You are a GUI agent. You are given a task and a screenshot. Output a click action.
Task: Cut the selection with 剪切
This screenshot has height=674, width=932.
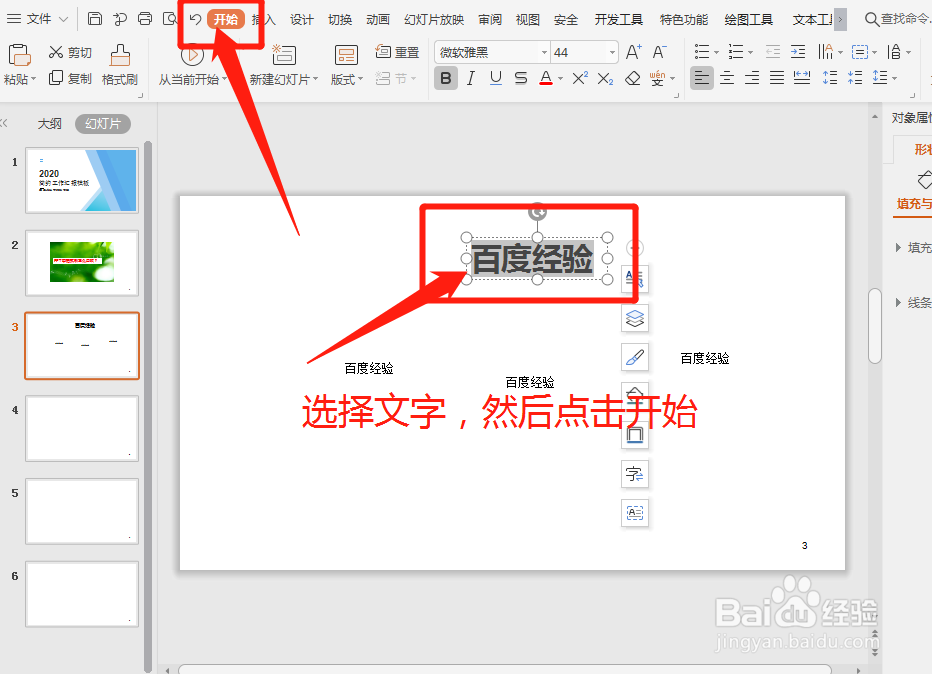(70, 52)
